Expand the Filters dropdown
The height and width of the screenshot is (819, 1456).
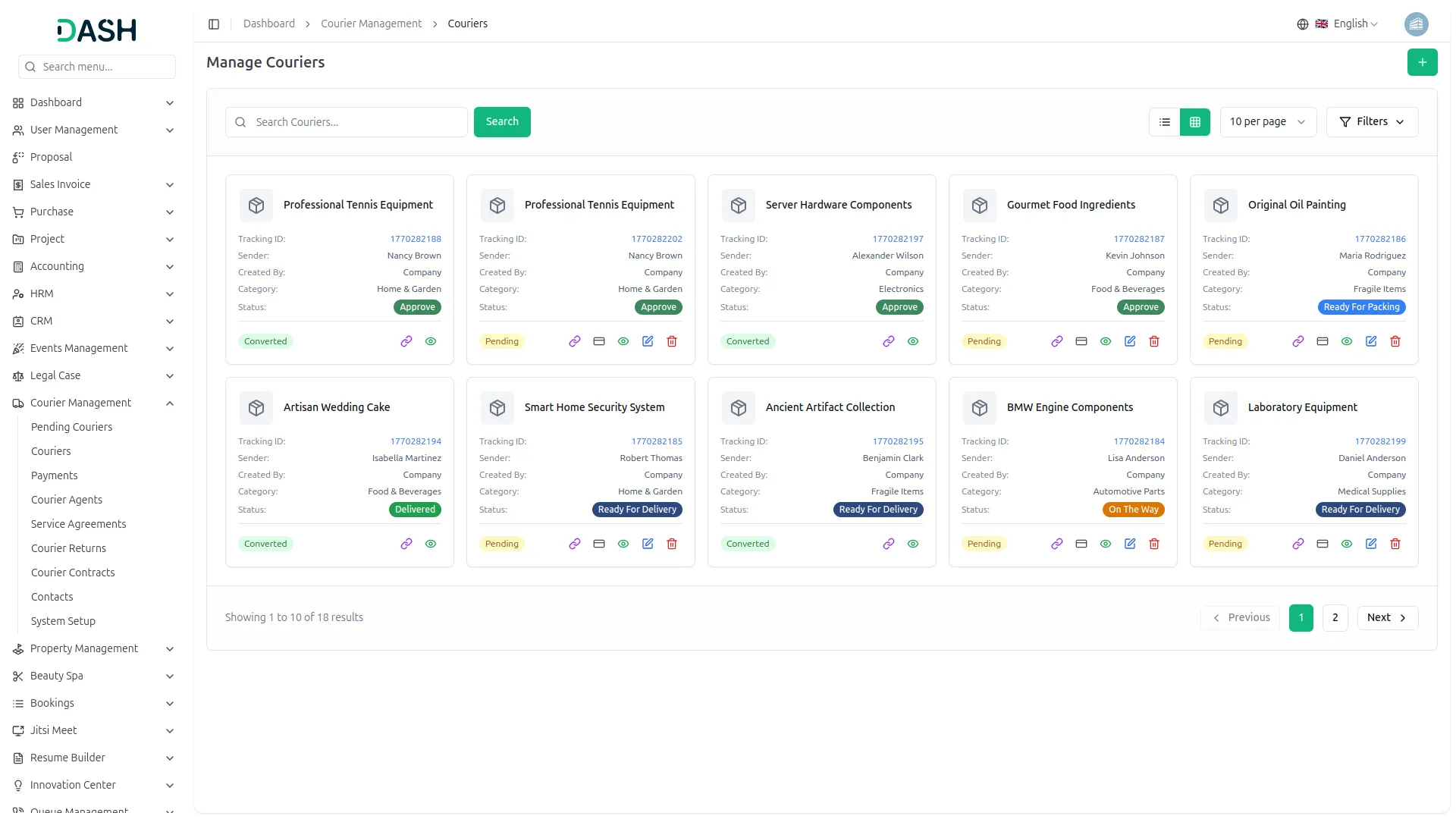[x=1371, y=122]
